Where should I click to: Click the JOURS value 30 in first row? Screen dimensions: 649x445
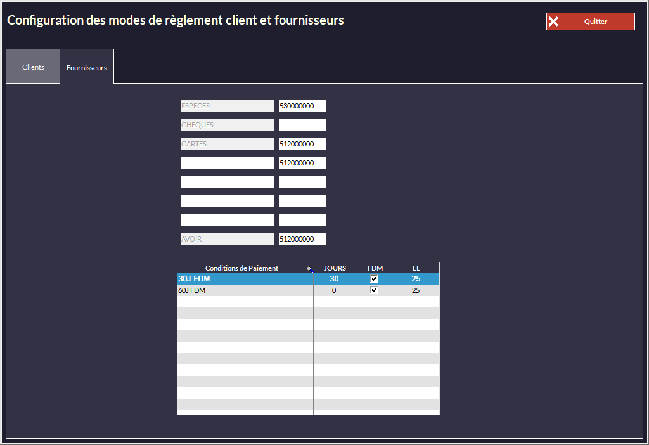pyautogui.click(x=333, y=279)
